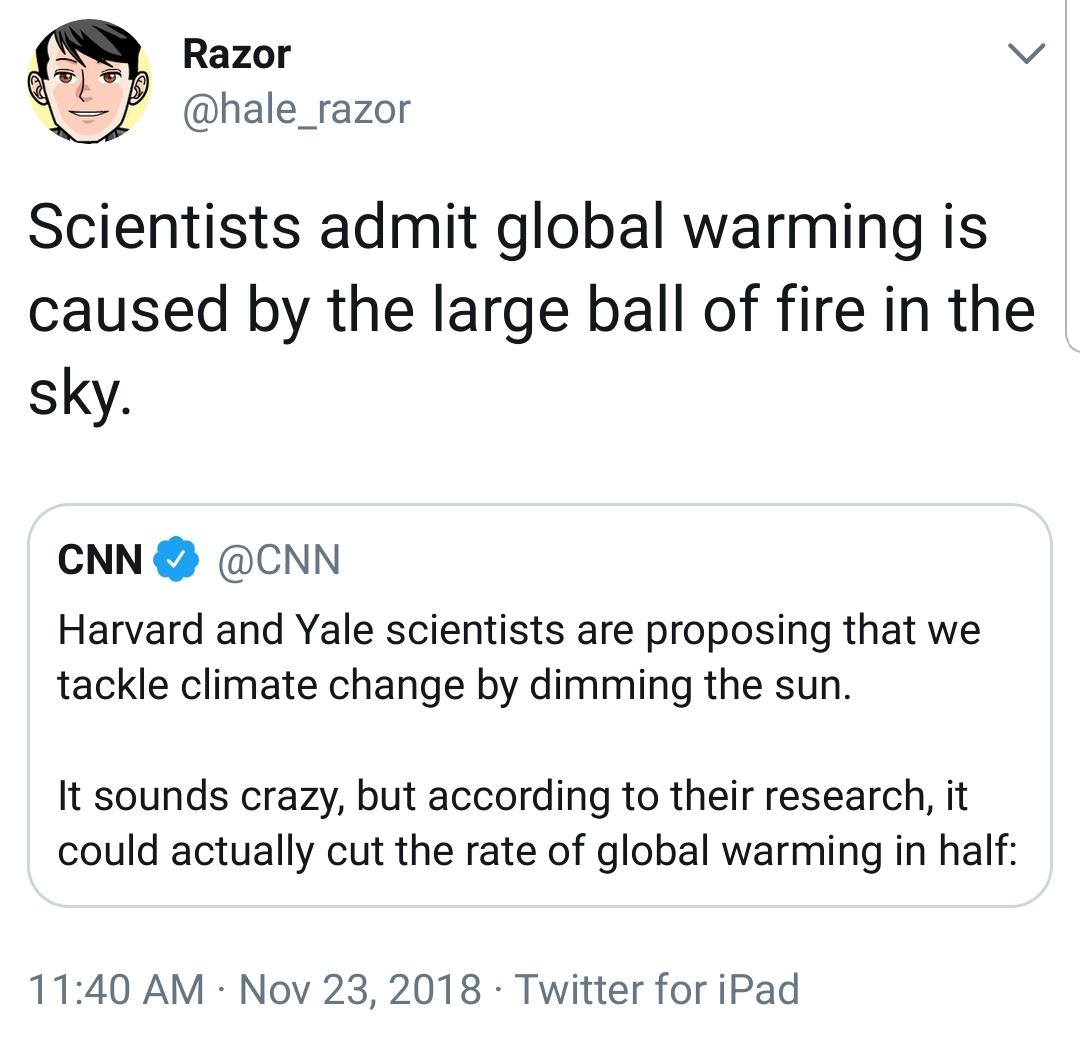1080x1039 pixels.
Task: Click the 11:40 AM timestamp
Action: [x=116, y=989]
